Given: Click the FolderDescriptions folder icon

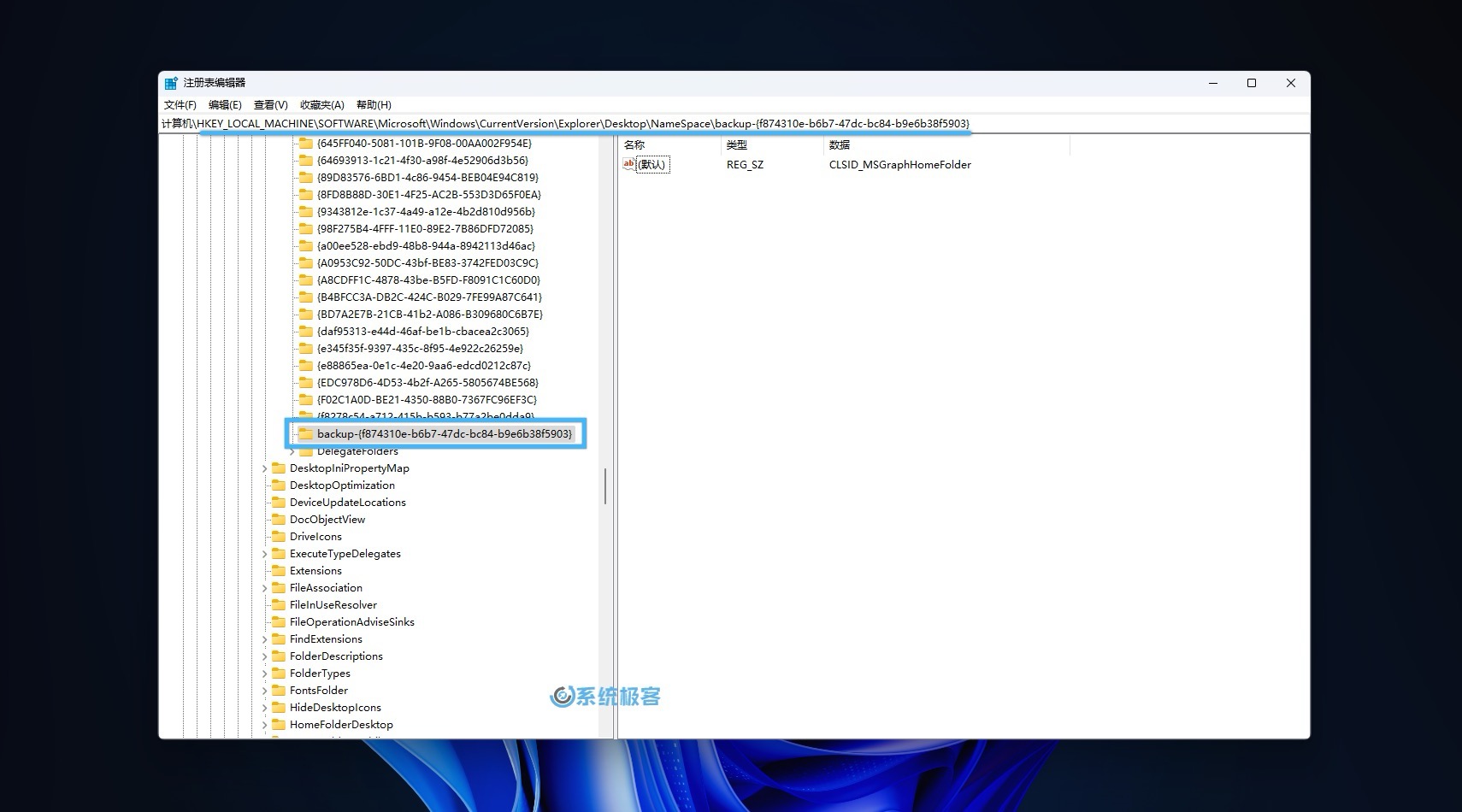Looking at the screenshot, I should point(278,656).
